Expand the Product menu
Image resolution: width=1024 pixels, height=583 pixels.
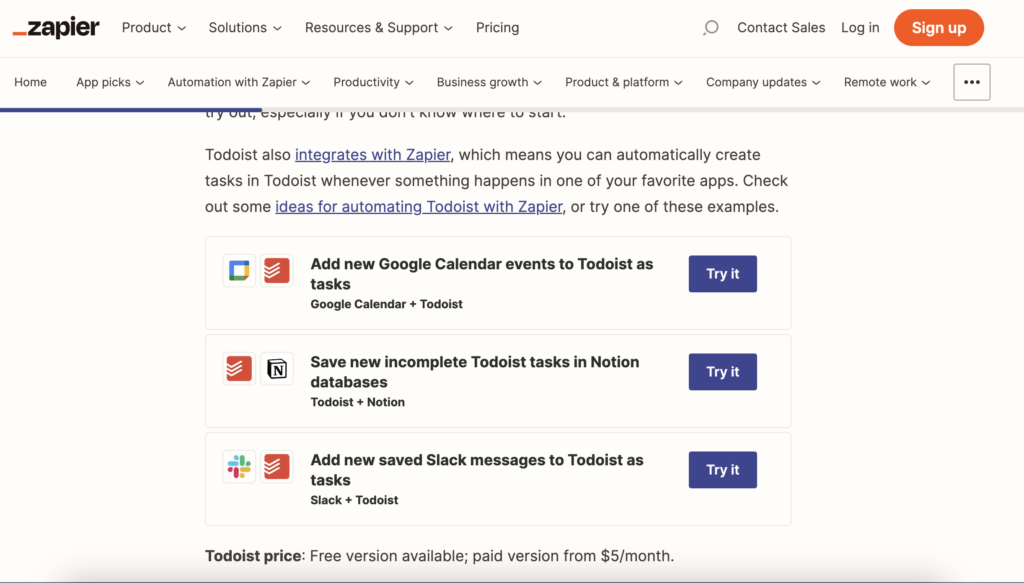point(153,27)
